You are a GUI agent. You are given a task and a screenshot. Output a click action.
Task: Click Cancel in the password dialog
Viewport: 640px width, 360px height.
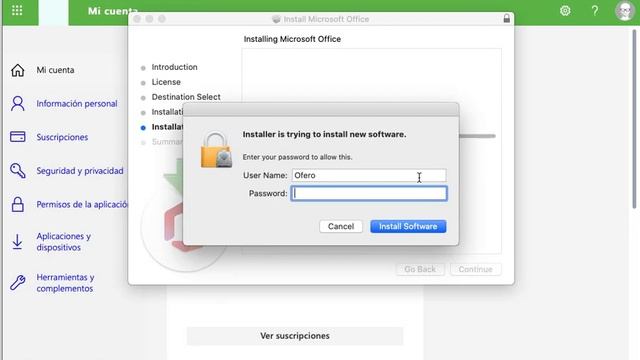tap(341, 227)
